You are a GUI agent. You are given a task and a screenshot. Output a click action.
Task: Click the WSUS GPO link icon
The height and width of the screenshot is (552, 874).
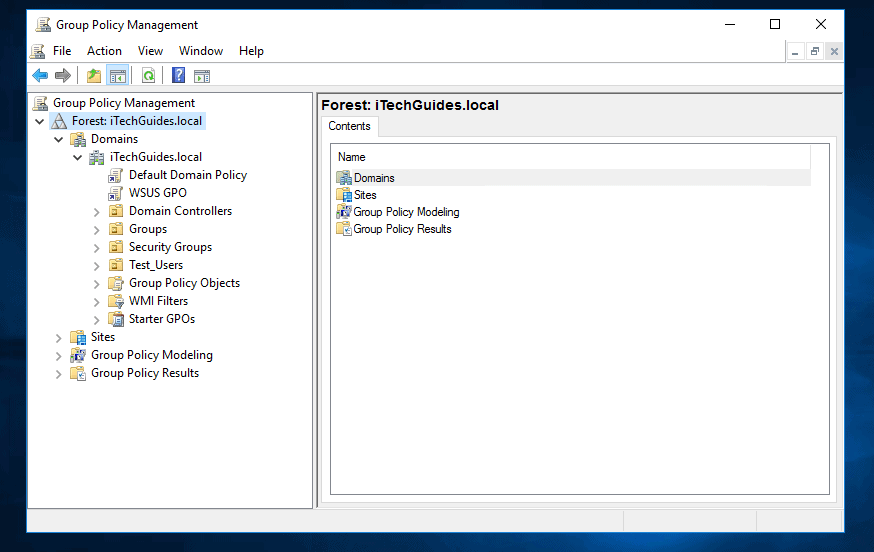tap(115, 193)
